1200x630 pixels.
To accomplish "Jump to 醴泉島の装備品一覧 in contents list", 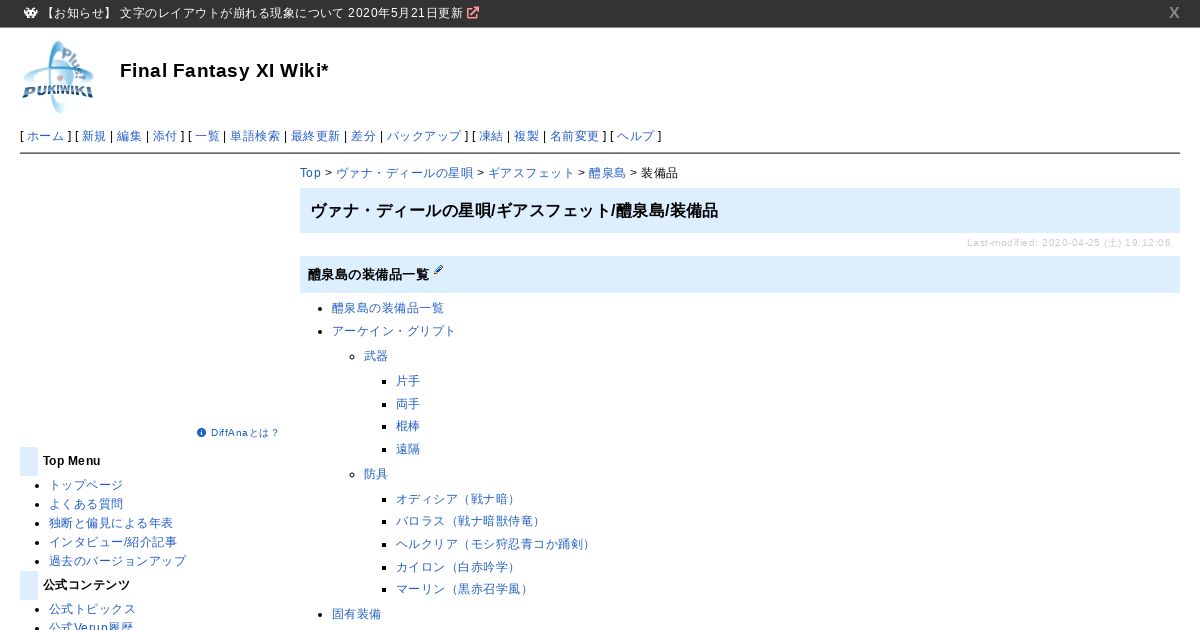I will coord(388,308).
